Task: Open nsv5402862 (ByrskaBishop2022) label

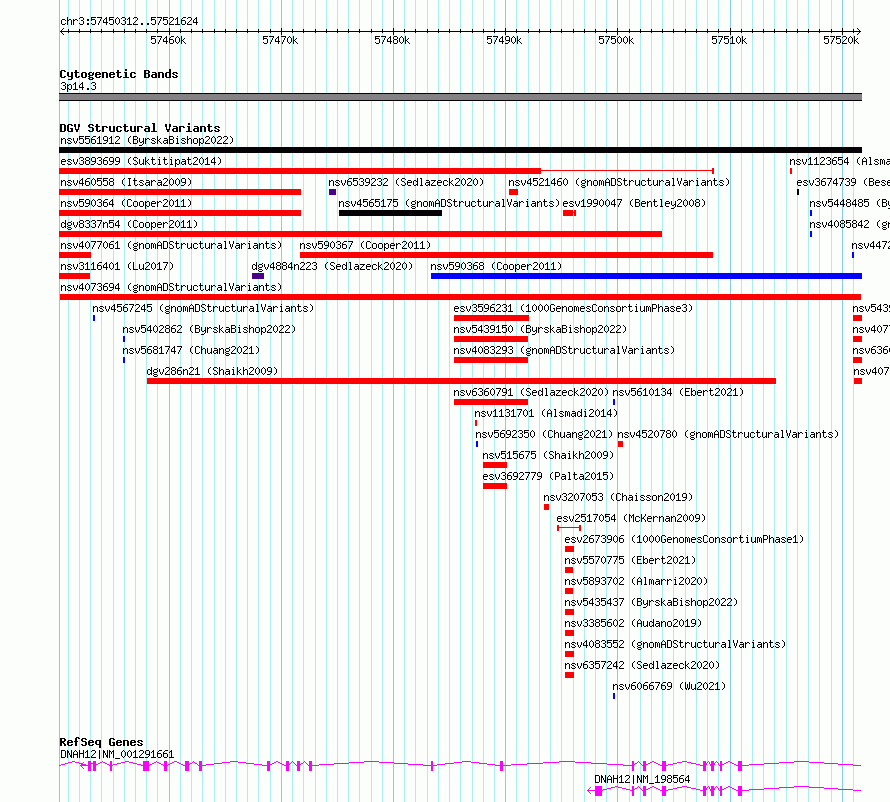Action: pos(209,329)
